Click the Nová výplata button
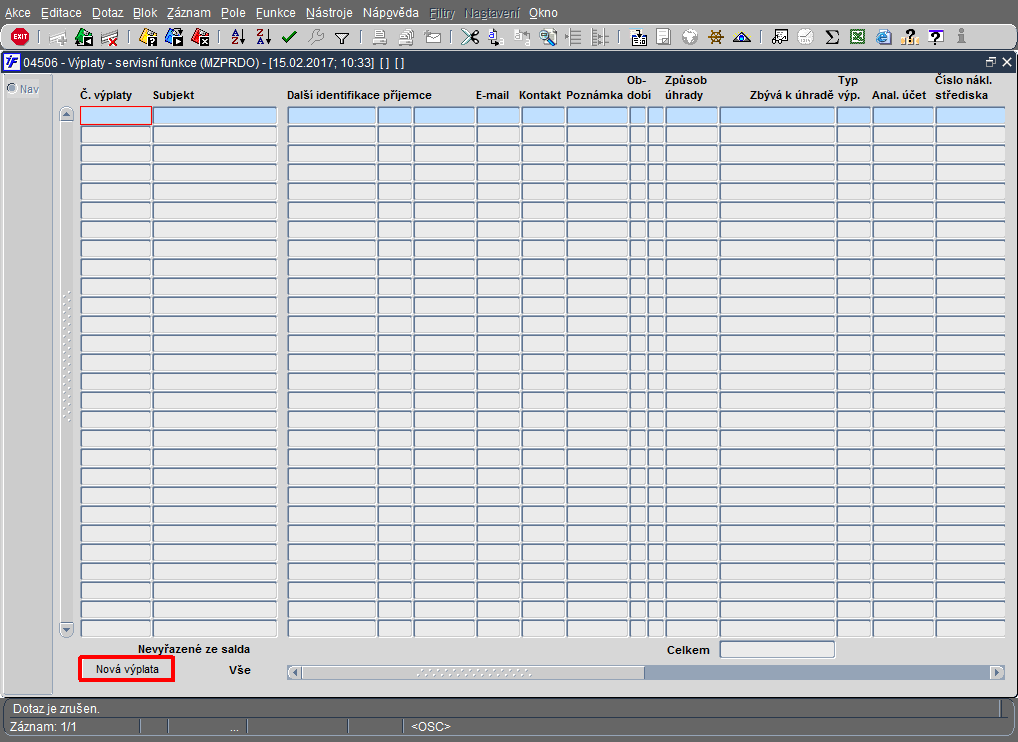This screenshot has height=742, width=1018. [127, 669]
